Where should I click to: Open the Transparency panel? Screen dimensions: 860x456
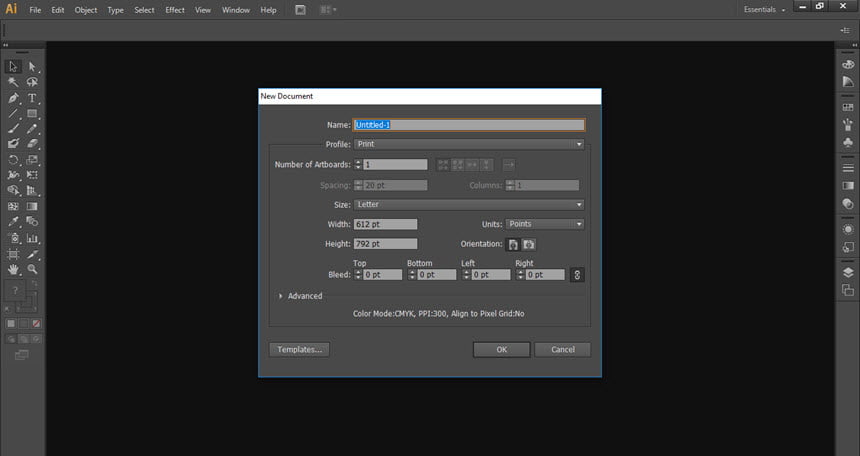tap(848, 204)
